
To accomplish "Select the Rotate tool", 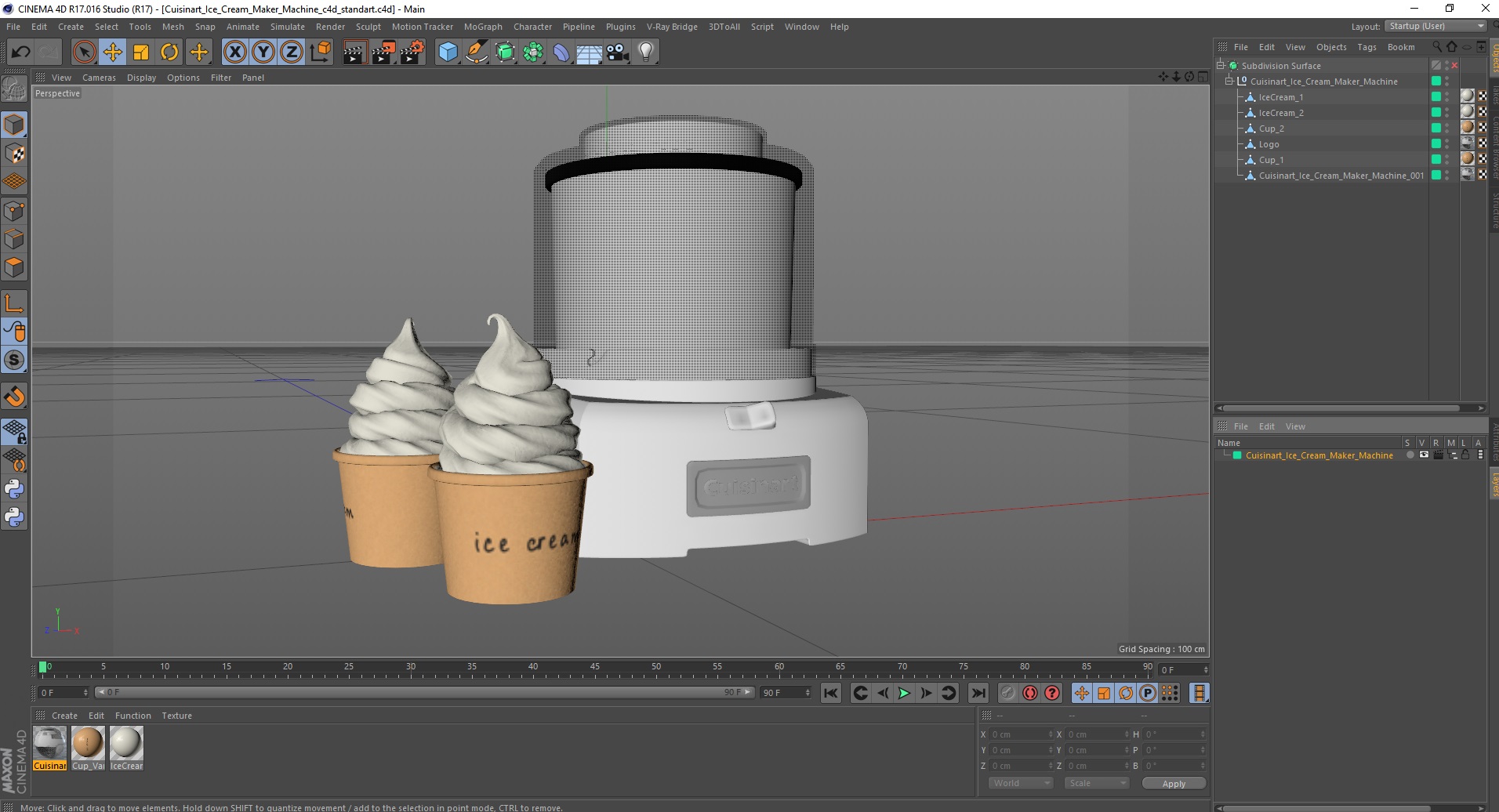I will pyautogui.click(x=169, y=53).
